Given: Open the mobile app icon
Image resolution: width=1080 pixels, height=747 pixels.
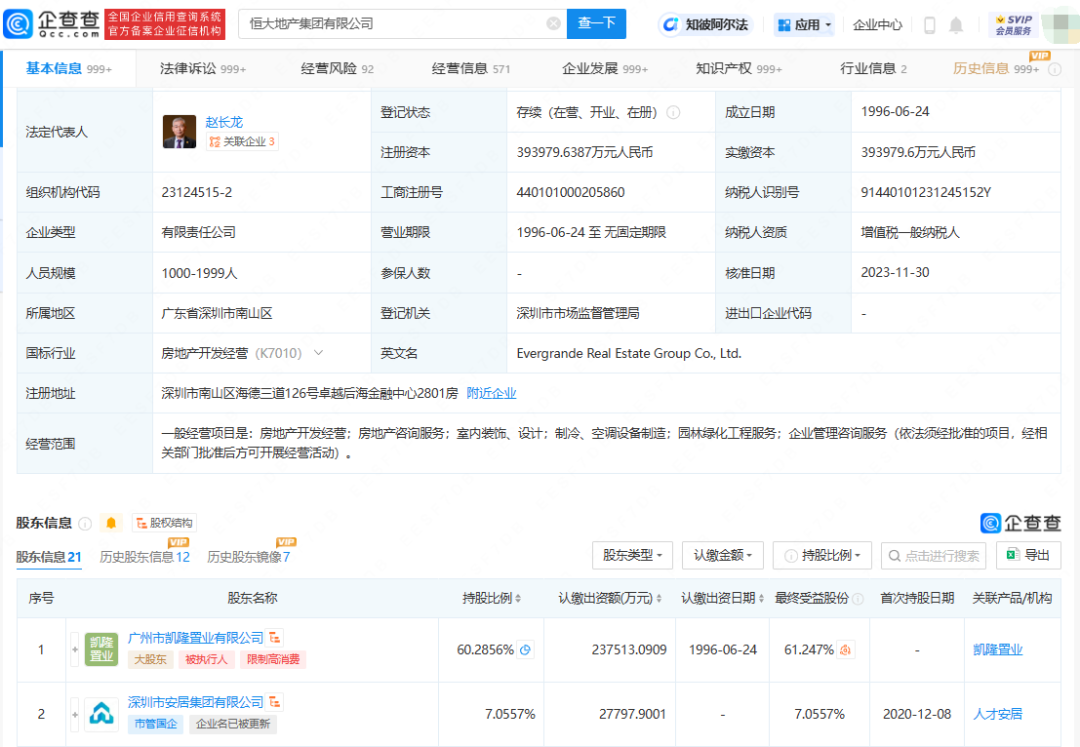Looking at the screenshot, I should 929,25.
